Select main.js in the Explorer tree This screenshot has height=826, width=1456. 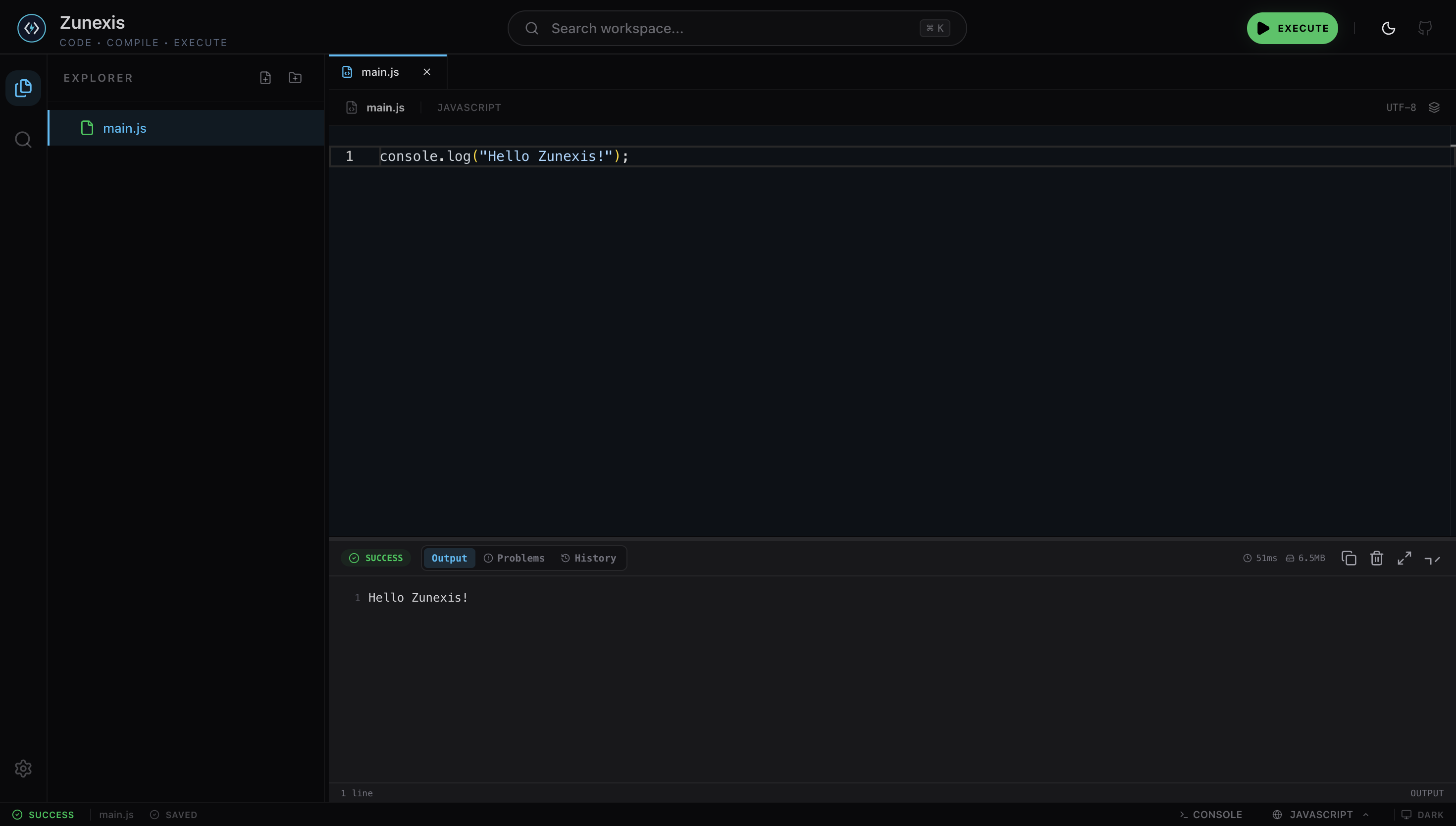[x=186, y=128]
